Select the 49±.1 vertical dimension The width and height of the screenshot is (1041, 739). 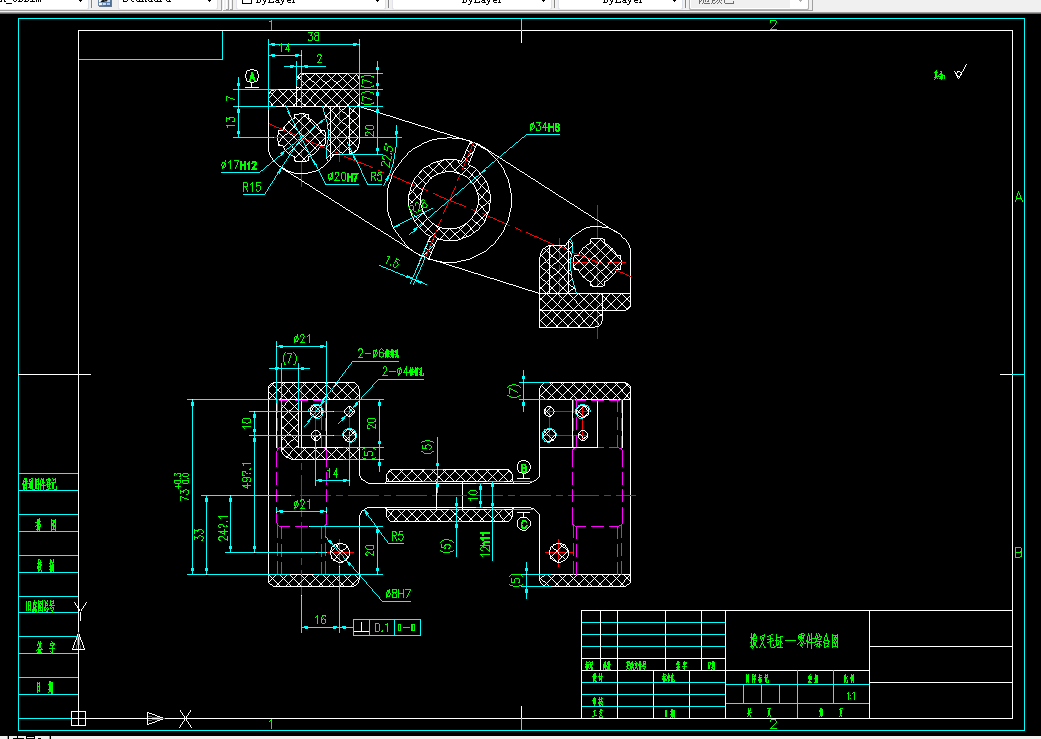pos(247,475)
